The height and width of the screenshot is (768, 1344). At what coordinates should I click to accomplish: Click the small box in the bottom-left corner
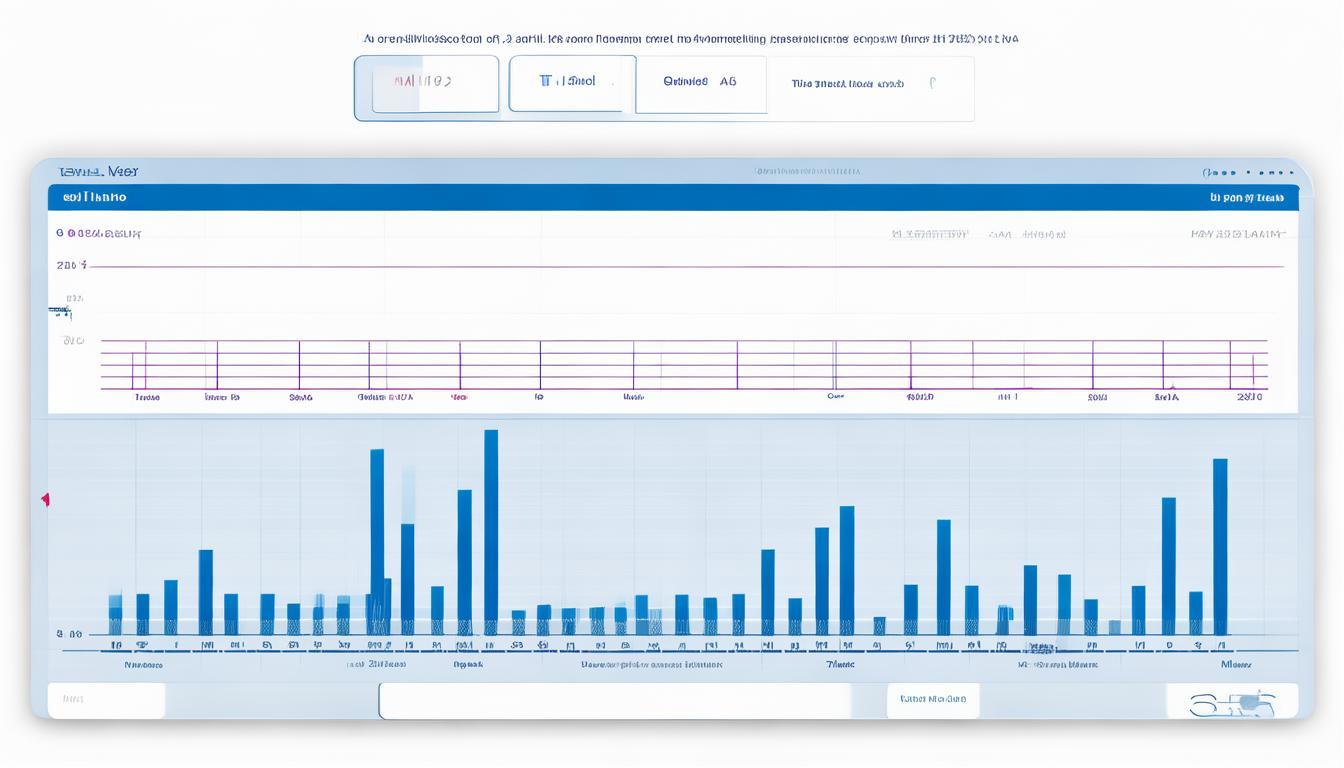pyautogui.click(x=106, y=700)
